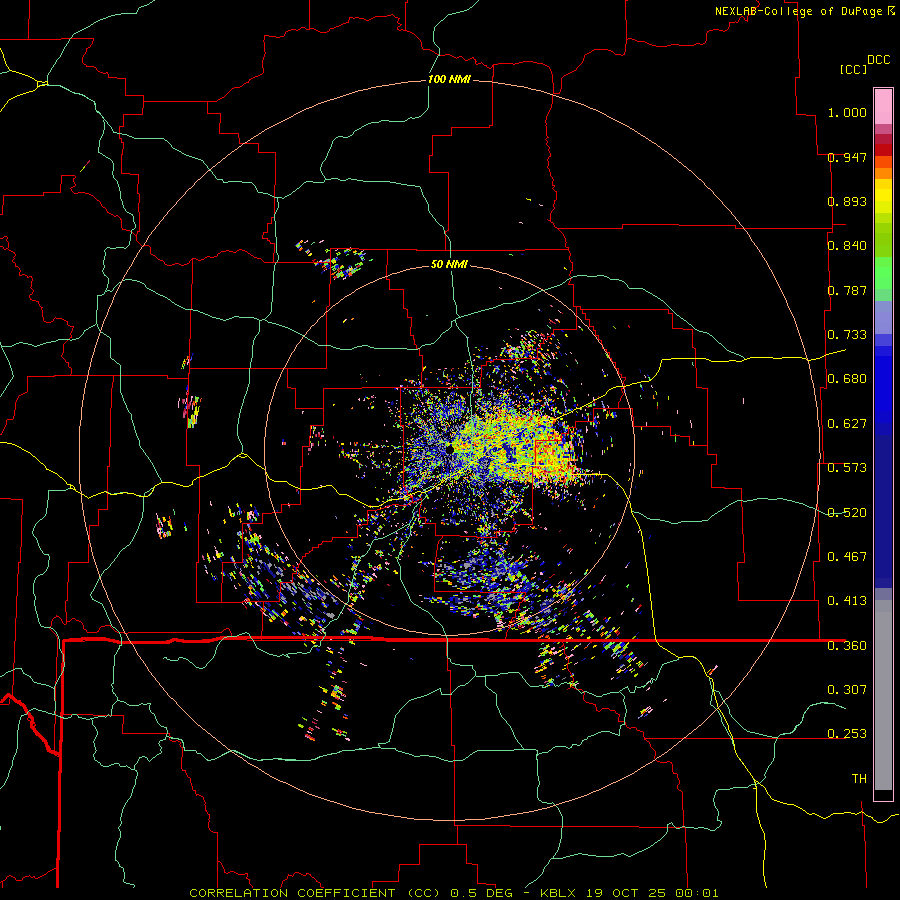This screenshot has height=900, width=900.
Task: Click the gray low-value segment of color bar
Action: pos(883,695)
